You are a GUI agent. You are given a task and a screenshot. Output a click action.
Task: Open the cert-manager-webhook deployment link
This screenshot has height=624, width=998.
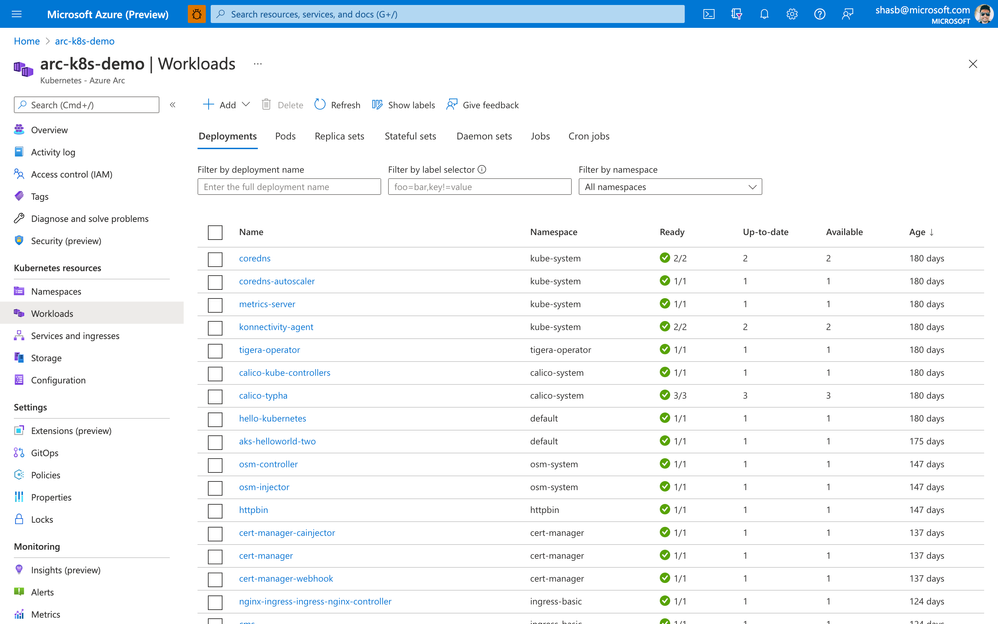(x=286, y=579)
